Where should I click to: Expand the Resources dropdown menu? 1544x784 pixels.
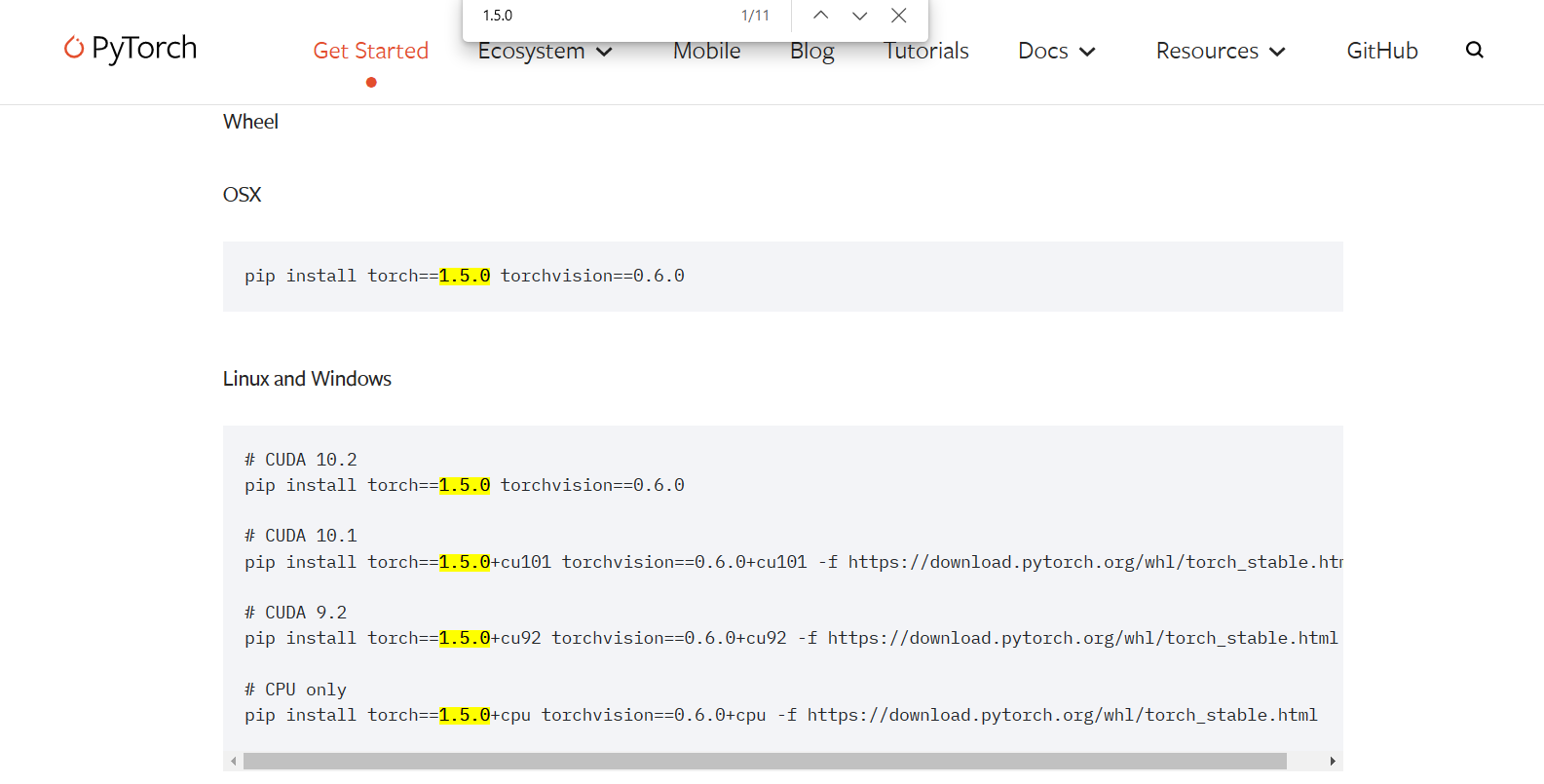point(1221,51)
